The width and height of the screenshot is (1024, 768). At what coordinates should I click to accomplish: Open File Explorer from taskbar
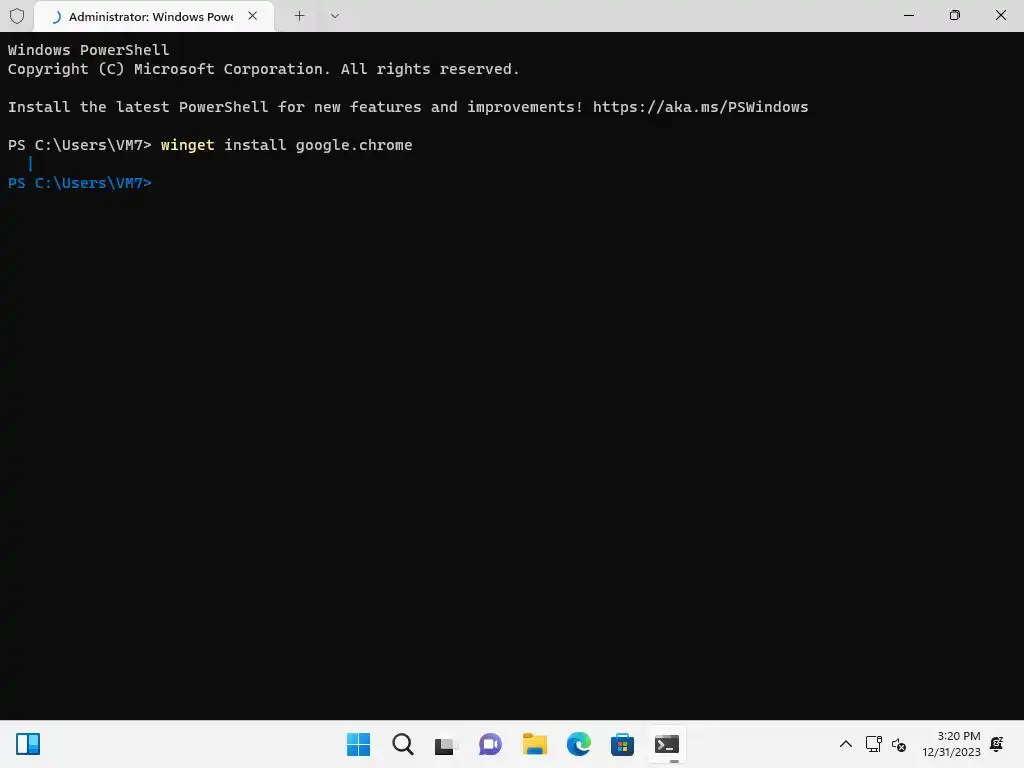coord(534,744)
